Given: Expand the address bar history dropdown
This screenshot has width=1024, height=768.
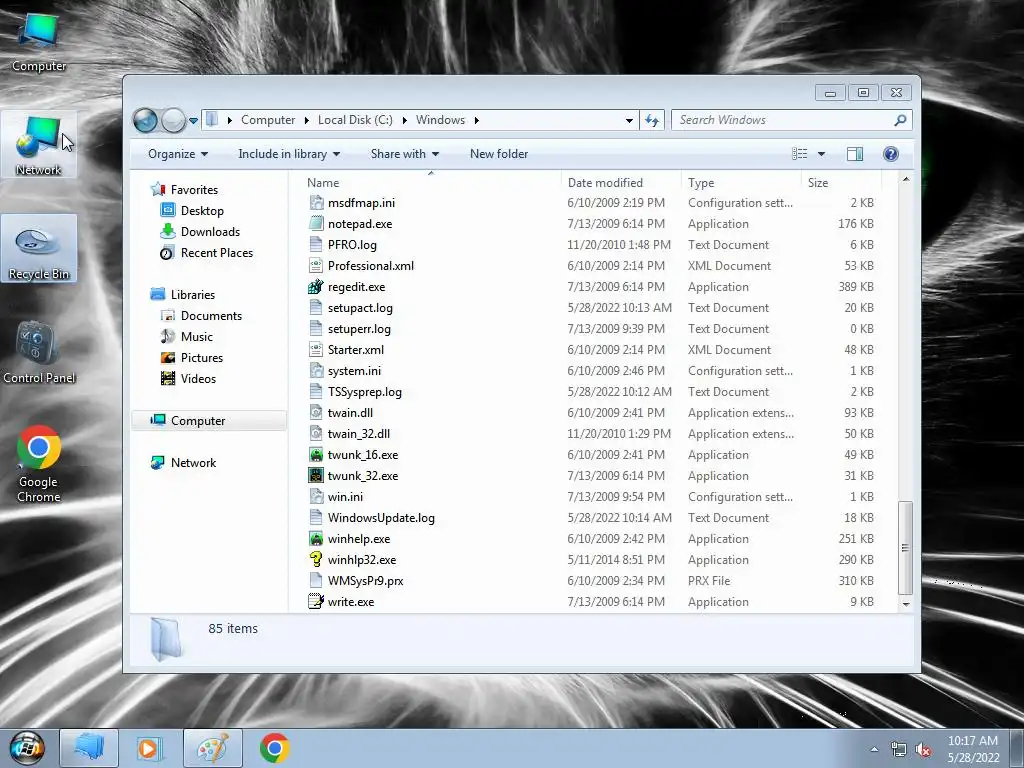Looking at the screenshot, I should (x=629, y=120).
